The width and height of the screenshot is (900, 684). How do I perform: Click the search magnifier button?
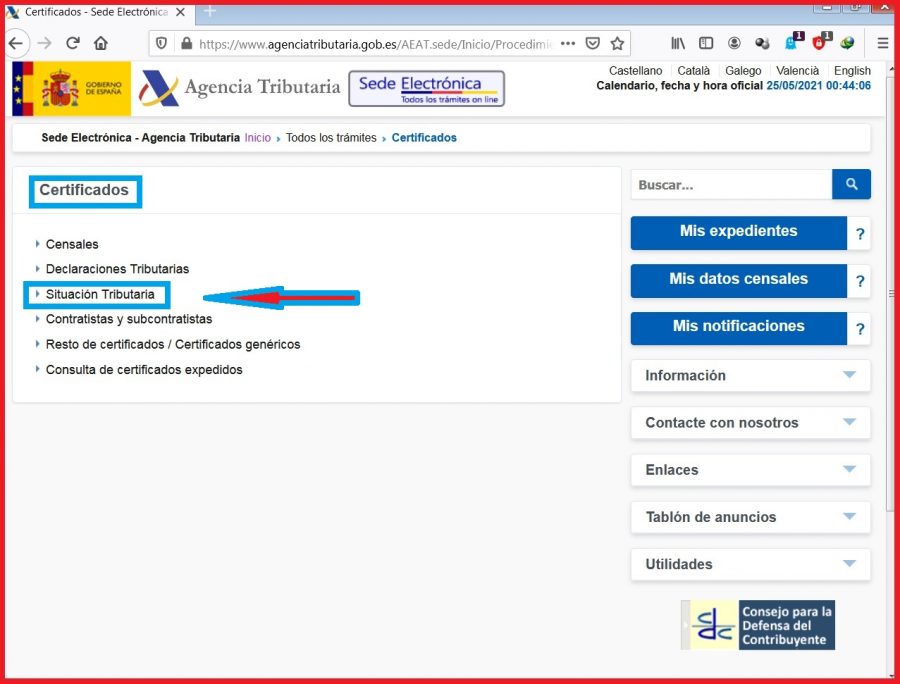pos(851,184)
